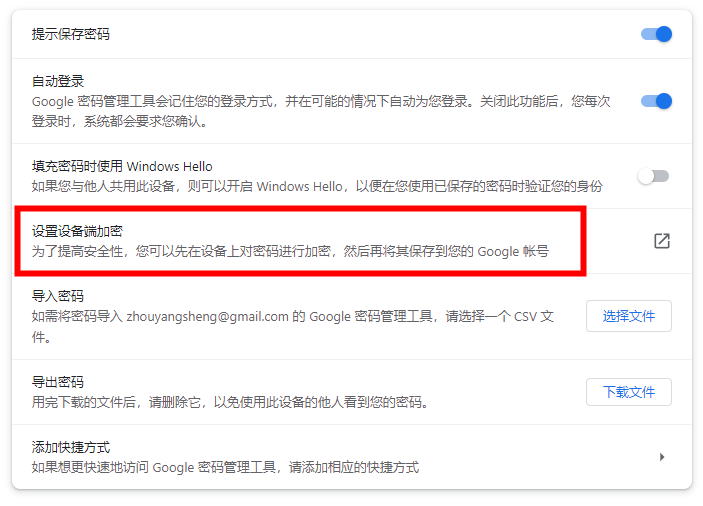The width and height of the screenshot is (703, 506).
Task: Click the import description mentioning gmail.com
Action: (293, 327)
